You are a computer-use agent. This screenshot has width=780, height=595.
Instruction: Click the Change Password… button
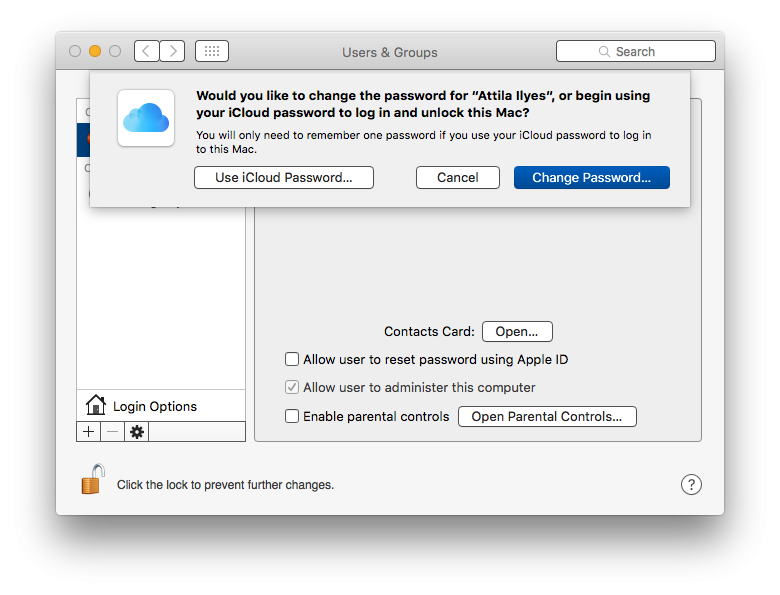(x=591, y=178)
